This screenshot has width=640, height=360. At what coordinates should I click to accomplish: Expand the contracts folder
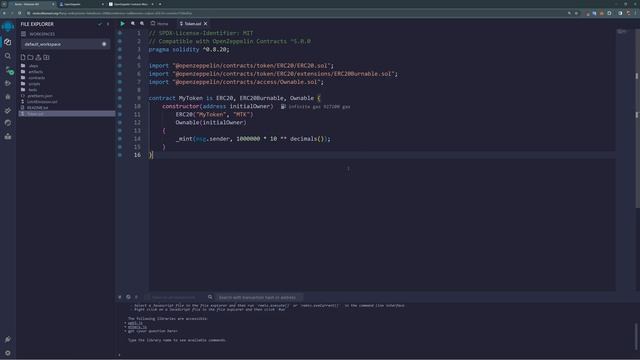pyautogui.click(x=37, y=78)
